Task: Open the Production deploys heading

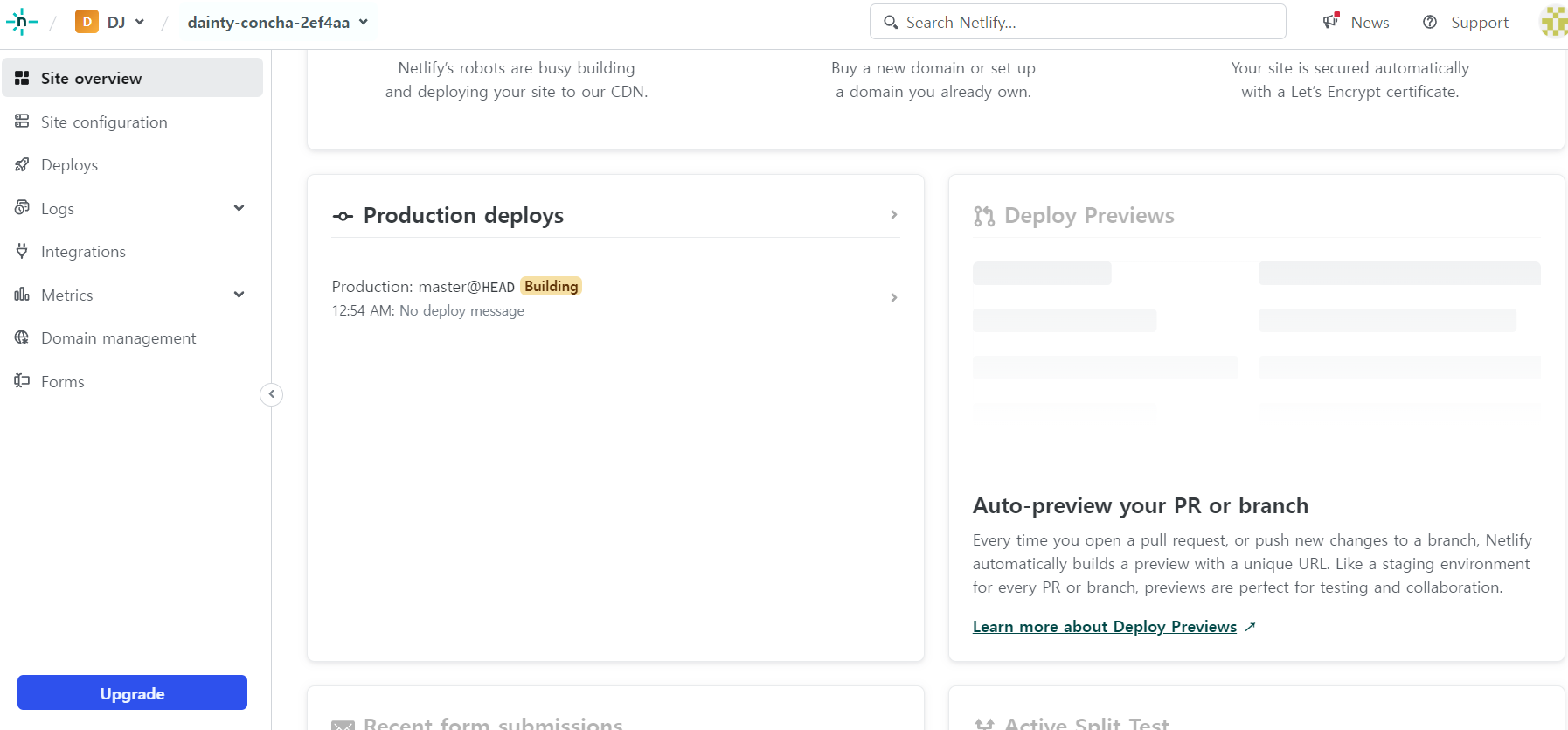Action: coord(463,215)
